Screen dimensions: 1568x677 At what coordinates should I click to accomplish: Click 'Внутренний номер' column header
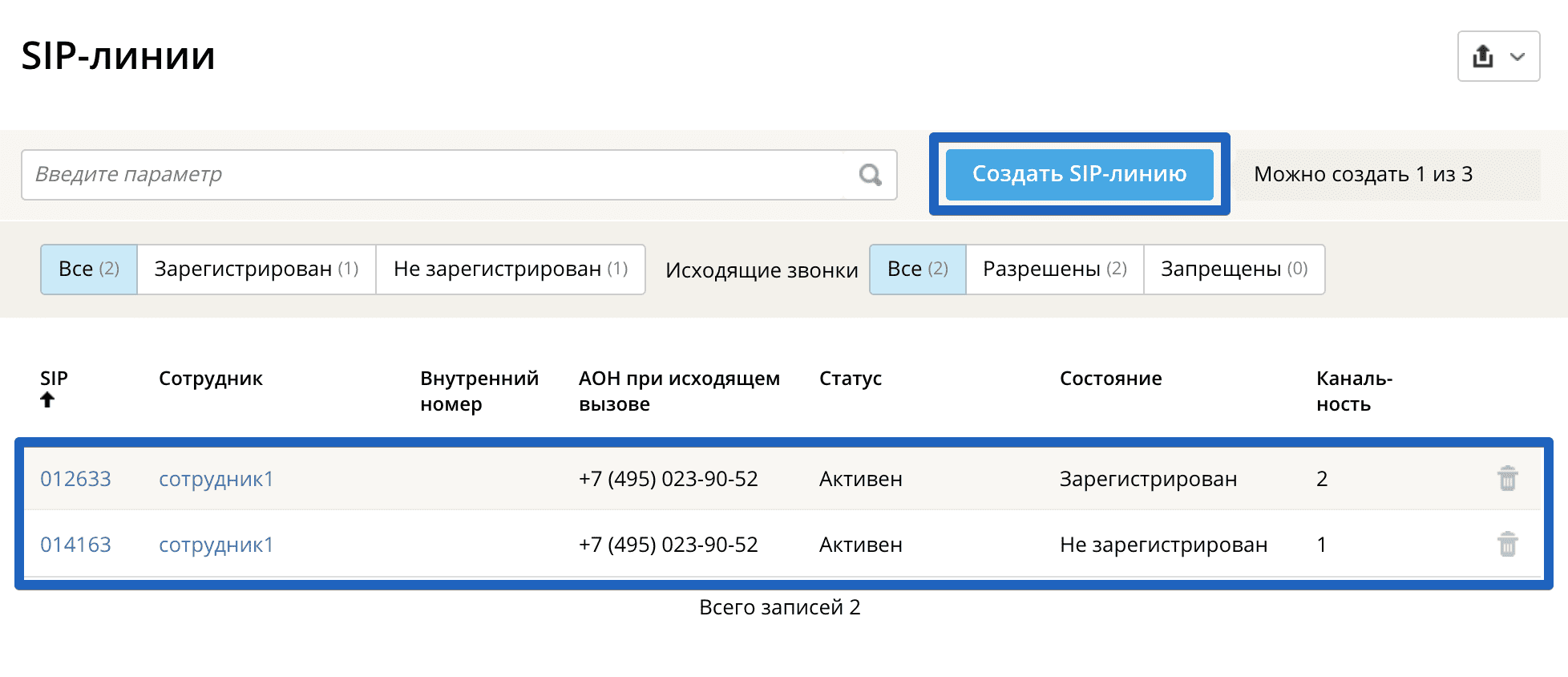tap(479, 391)
